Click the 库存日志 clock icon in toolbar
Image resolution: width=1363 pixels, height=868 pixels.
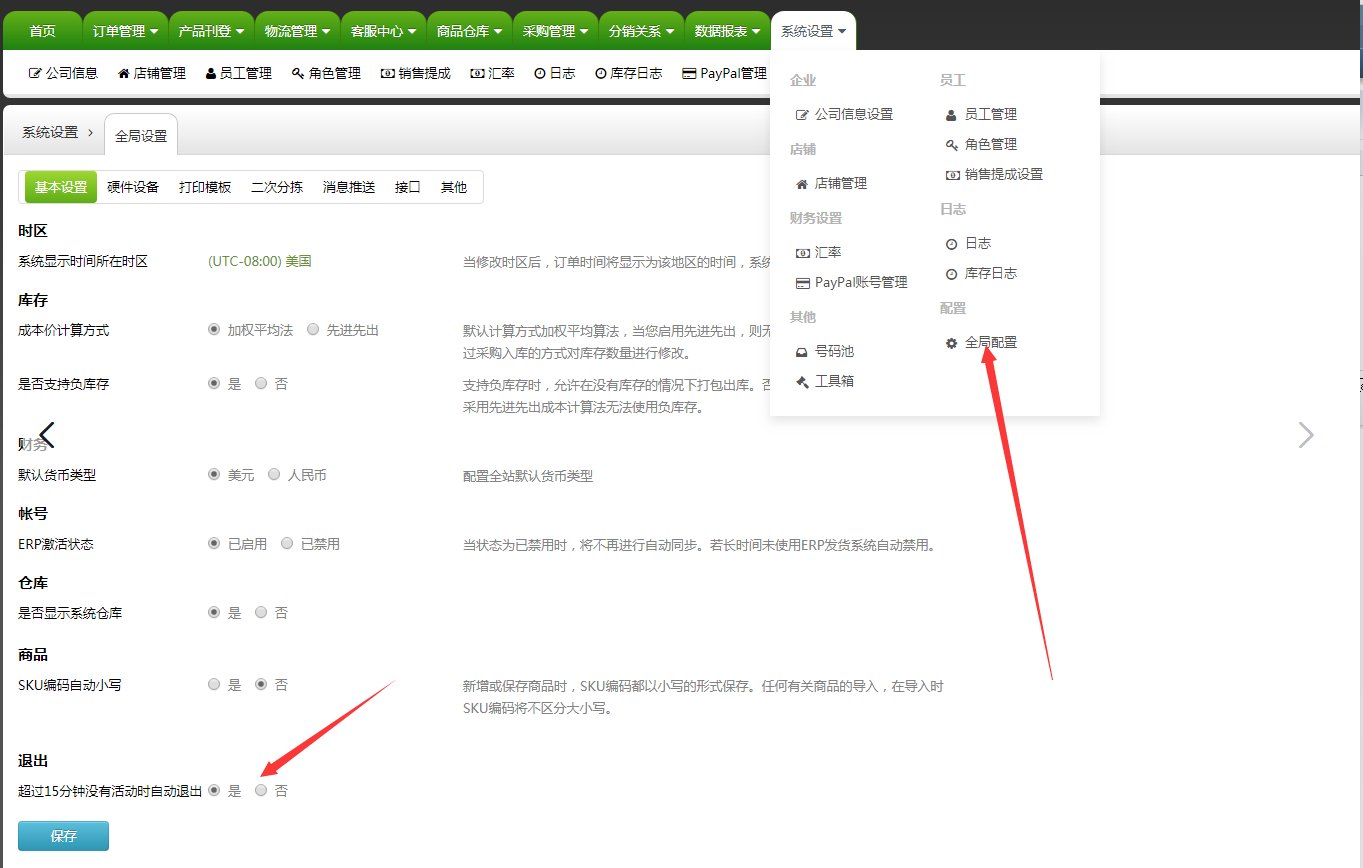[x=601, y=73]
